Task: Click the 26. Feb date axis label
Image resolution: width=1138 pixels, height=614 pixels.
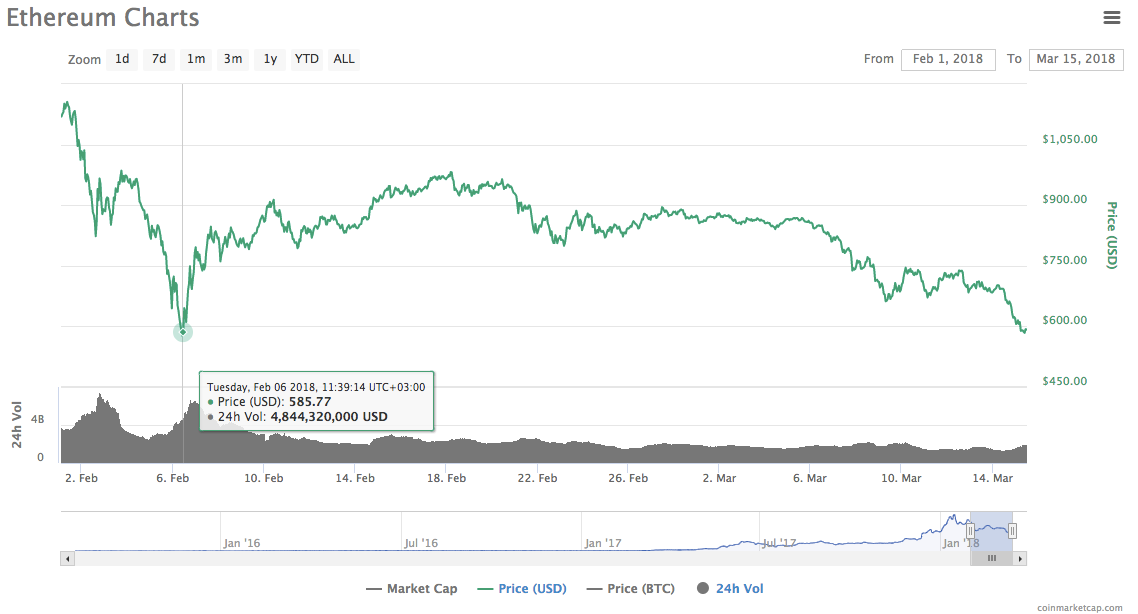Action: tap(628, 478)
